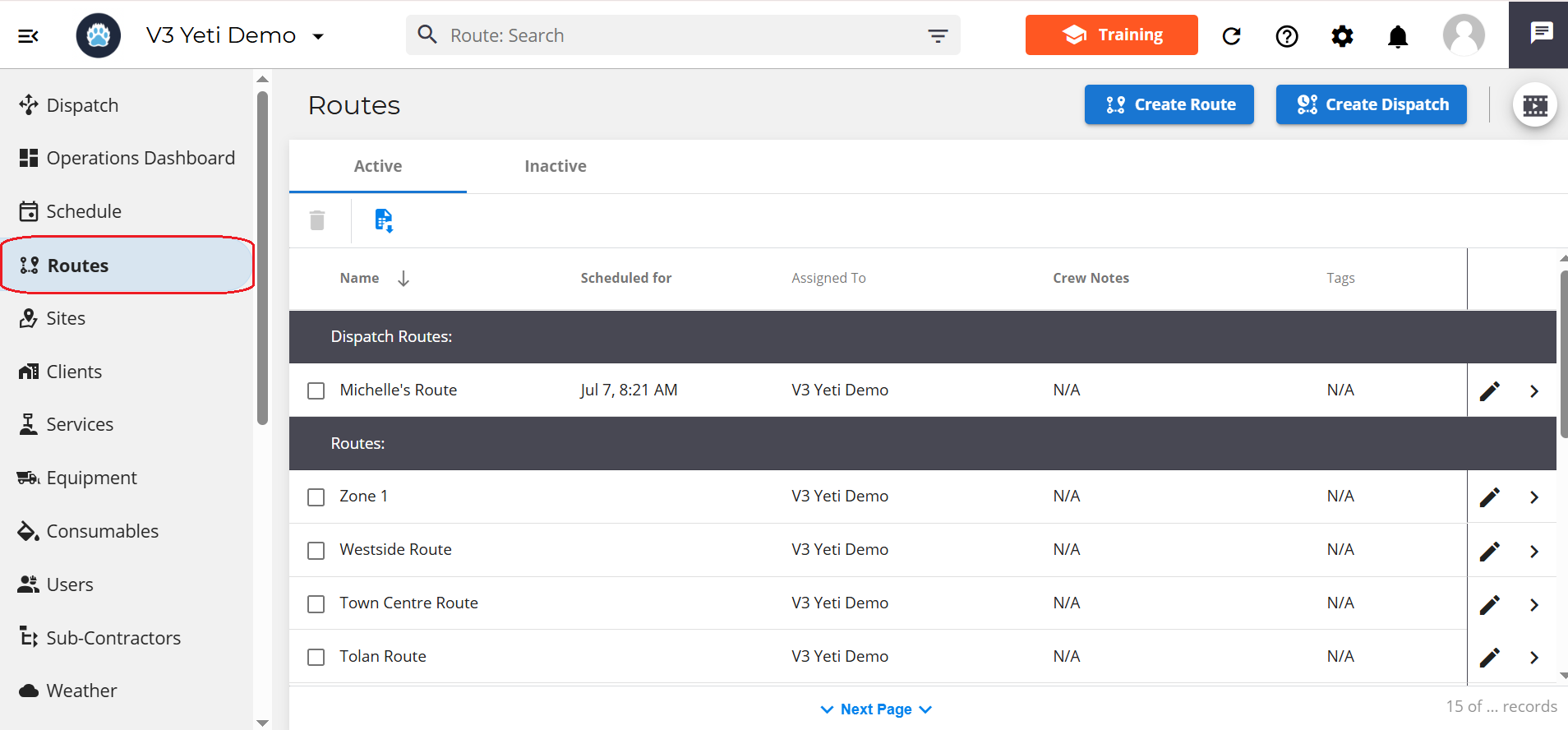This screenshot has width=1568, height=730.
Task: Click the export routes document icon
Action: click(x=383, y=220)
